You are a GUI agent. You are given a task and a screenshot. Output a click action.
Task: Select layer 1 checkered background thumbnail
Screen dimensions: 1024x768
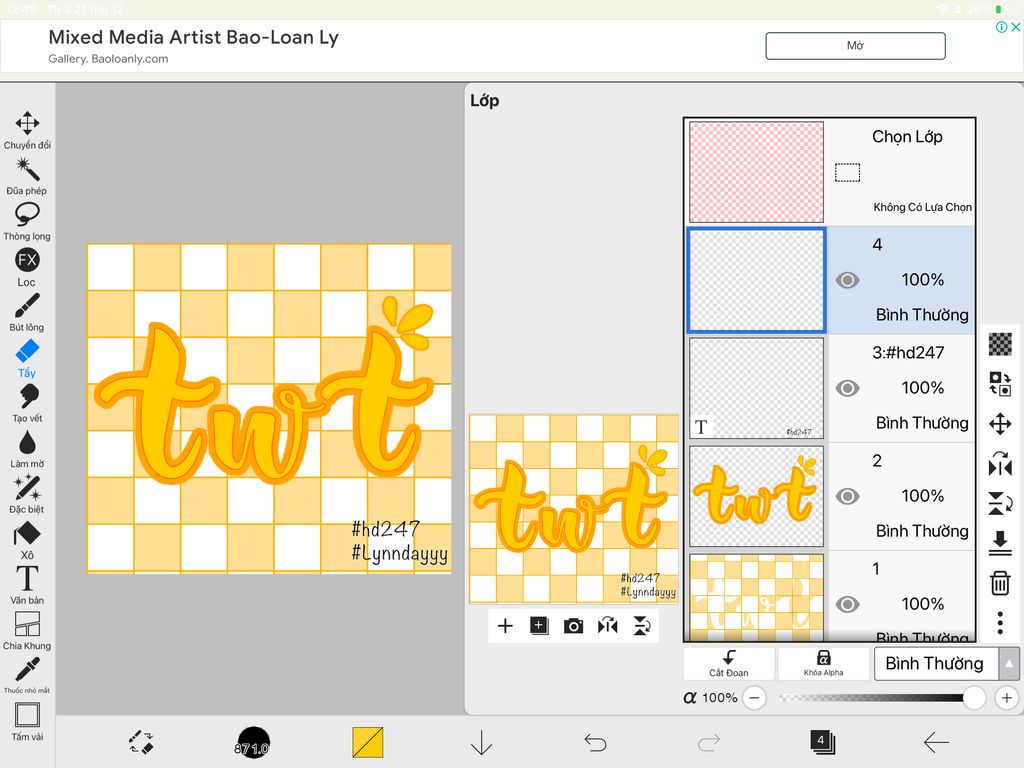pos(756,598)
